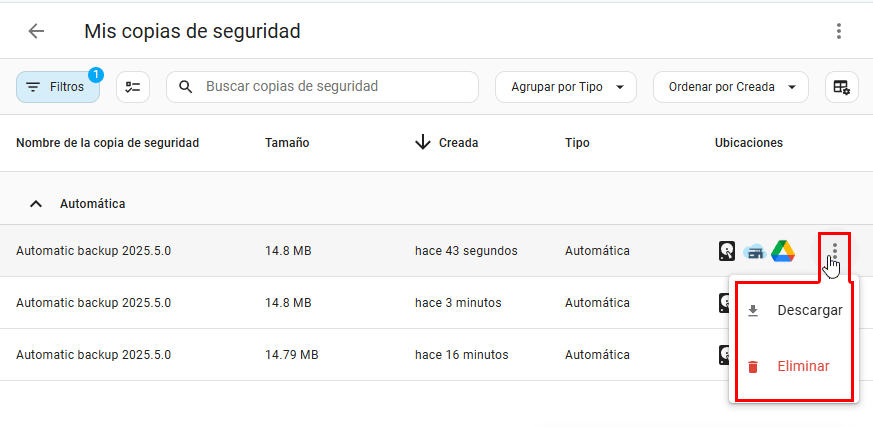Click the Buscar copias de seguridad field
This screenshot has height=427, width=873.
[330, 87]
